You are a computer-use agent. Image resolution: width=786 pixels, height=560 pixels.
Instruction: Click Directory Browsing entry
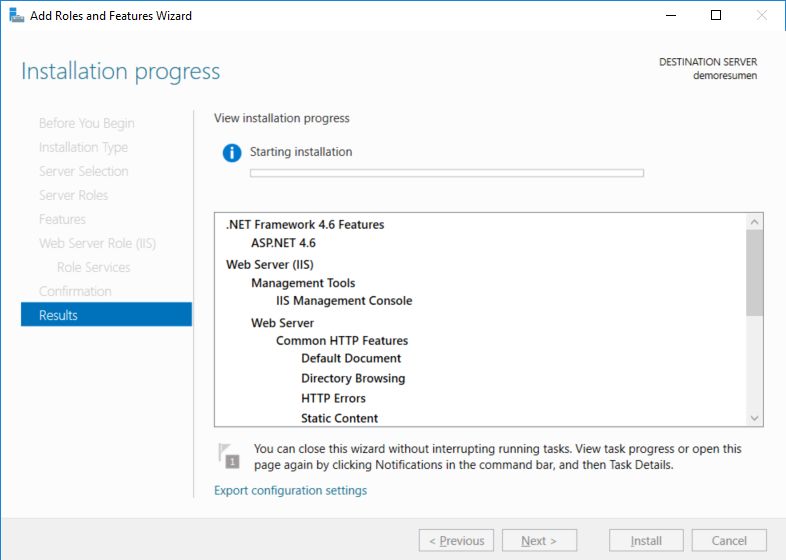coord(353,379)
